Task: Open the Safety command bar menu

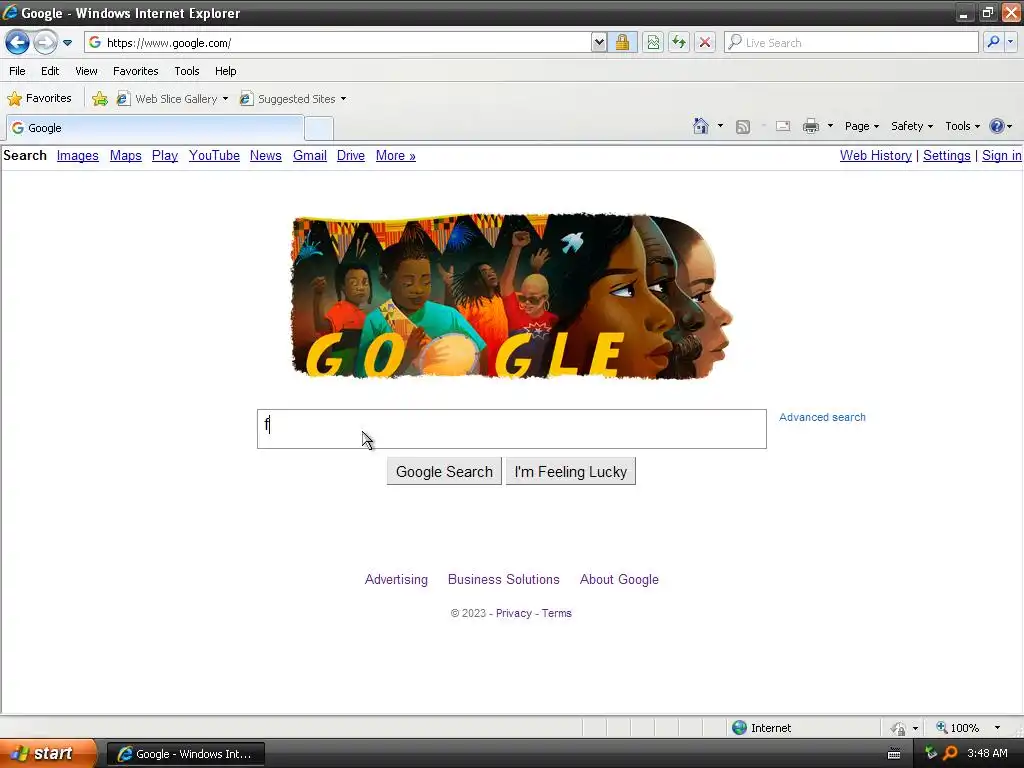Action: click(912, 126)
